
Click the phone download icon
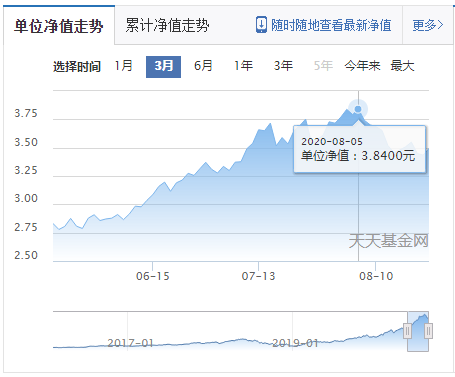pyautogui.click(x=261, y=25)
